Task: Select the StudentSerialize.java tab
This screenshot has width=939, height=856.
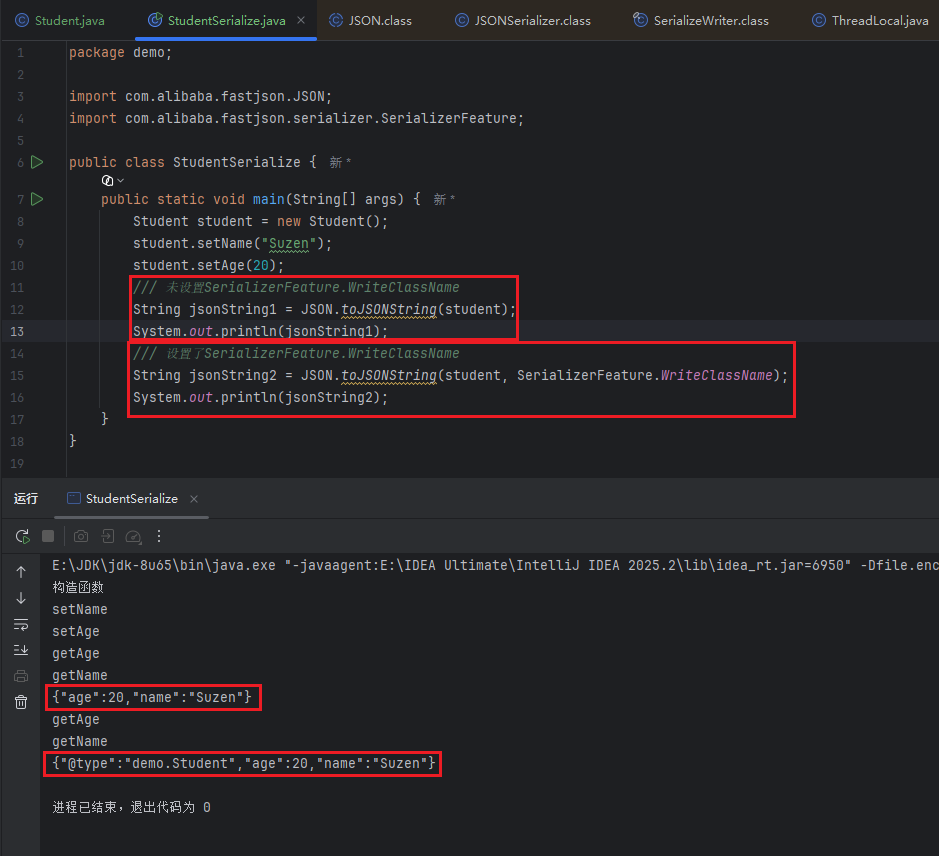Action: pyautogui.click(x=226, y=20)
